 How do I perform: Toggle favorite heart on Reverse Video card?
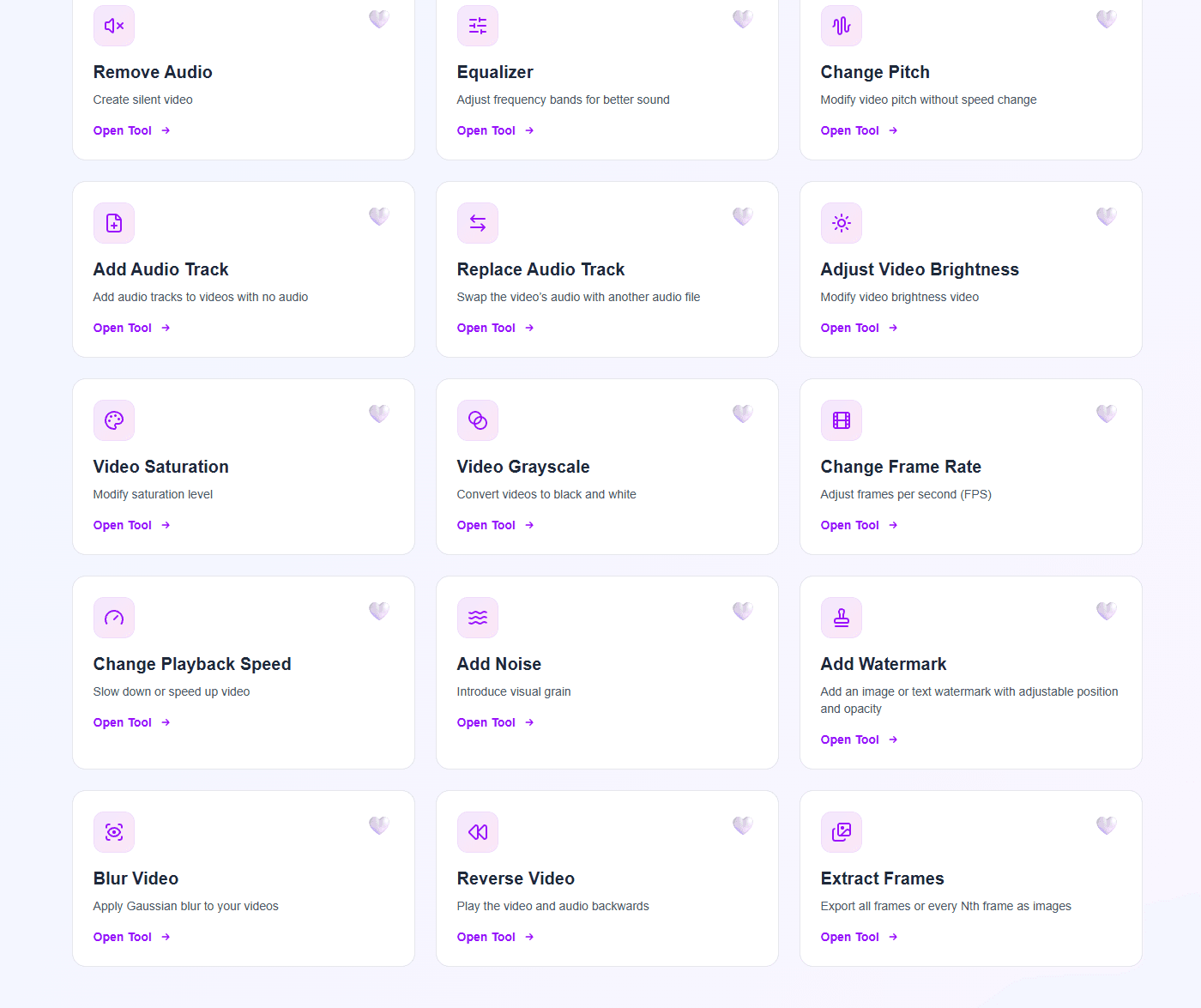tap(743, 825)
